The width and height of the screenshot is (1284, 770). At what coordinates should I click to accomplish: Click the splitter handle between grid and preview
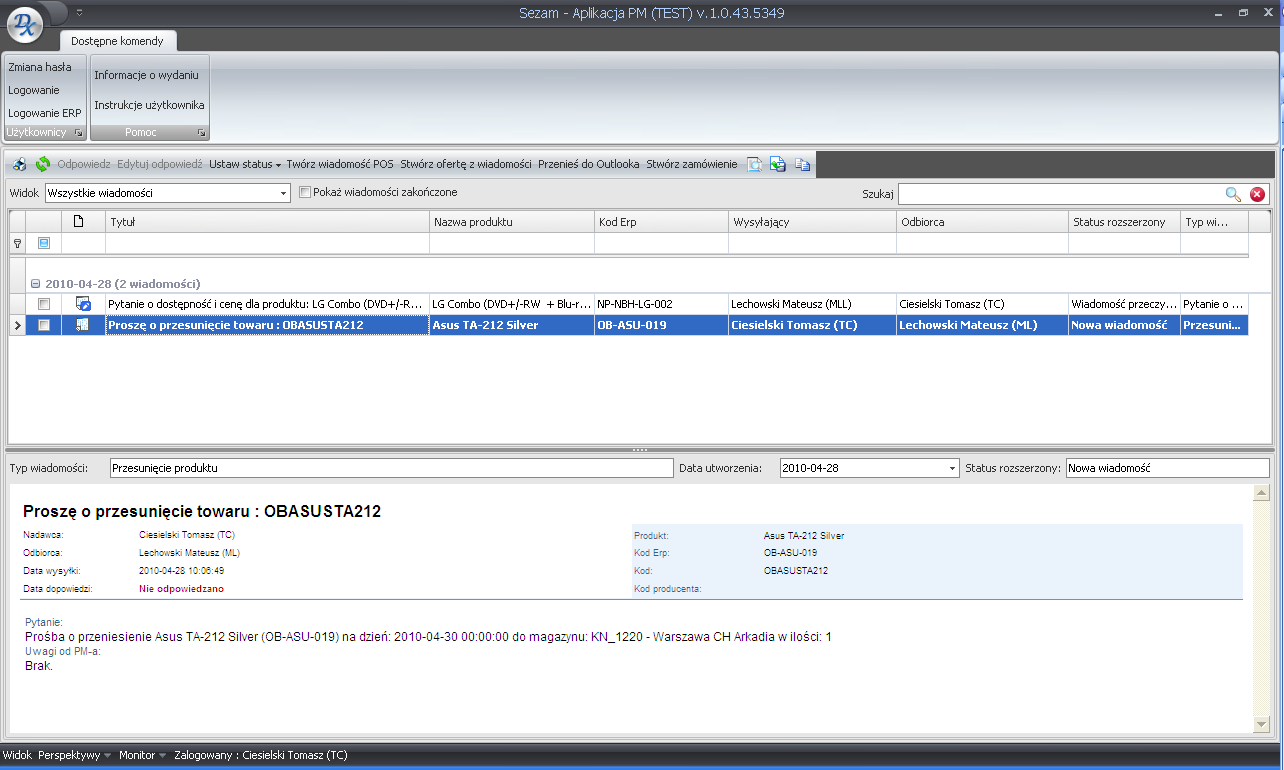(641, 450)
